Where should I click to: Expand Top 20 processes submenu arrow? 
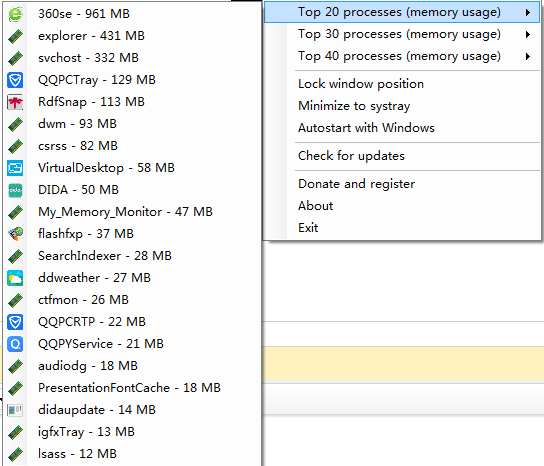coord(528,12)
